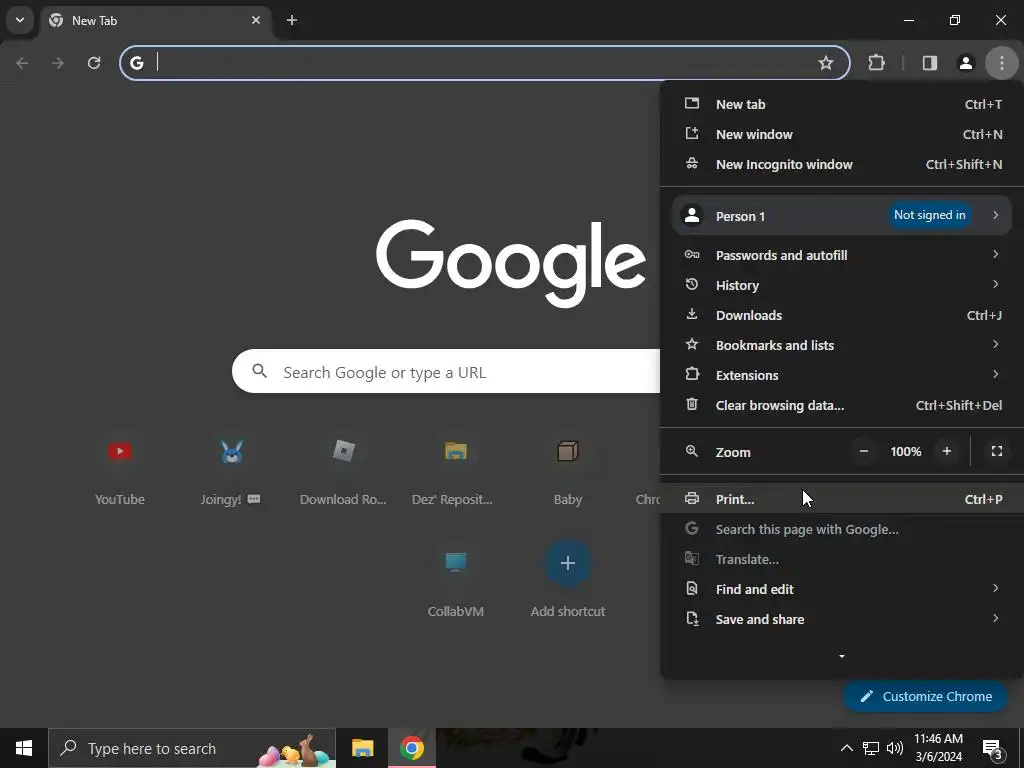Decrease zoom with minus button

tap(863, 451)
